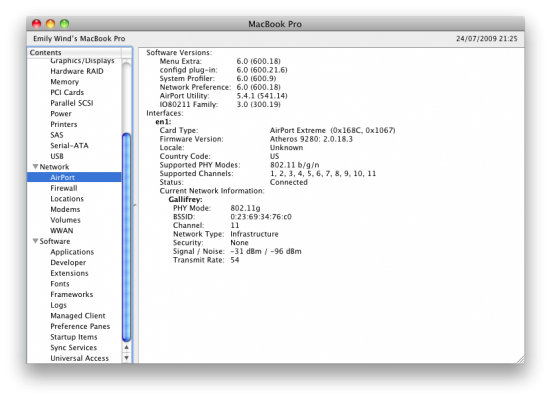Click the blue sidebar scrollbar thumb
Image resolution: width=551 pixels, height=400 pixels.
click(x=127, y=237)
